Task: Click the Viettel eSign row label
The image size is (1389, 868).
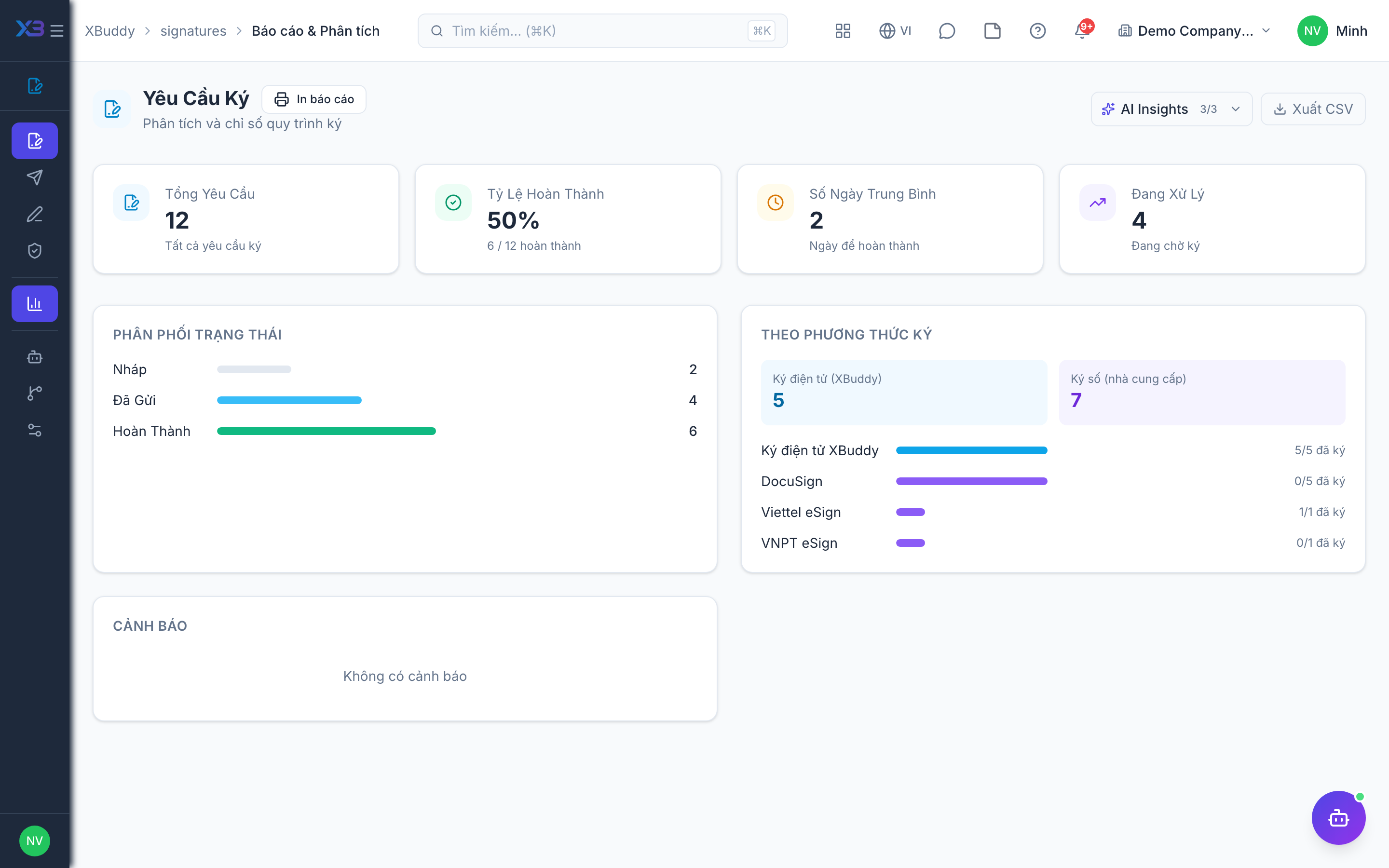Action: point(801,512)
